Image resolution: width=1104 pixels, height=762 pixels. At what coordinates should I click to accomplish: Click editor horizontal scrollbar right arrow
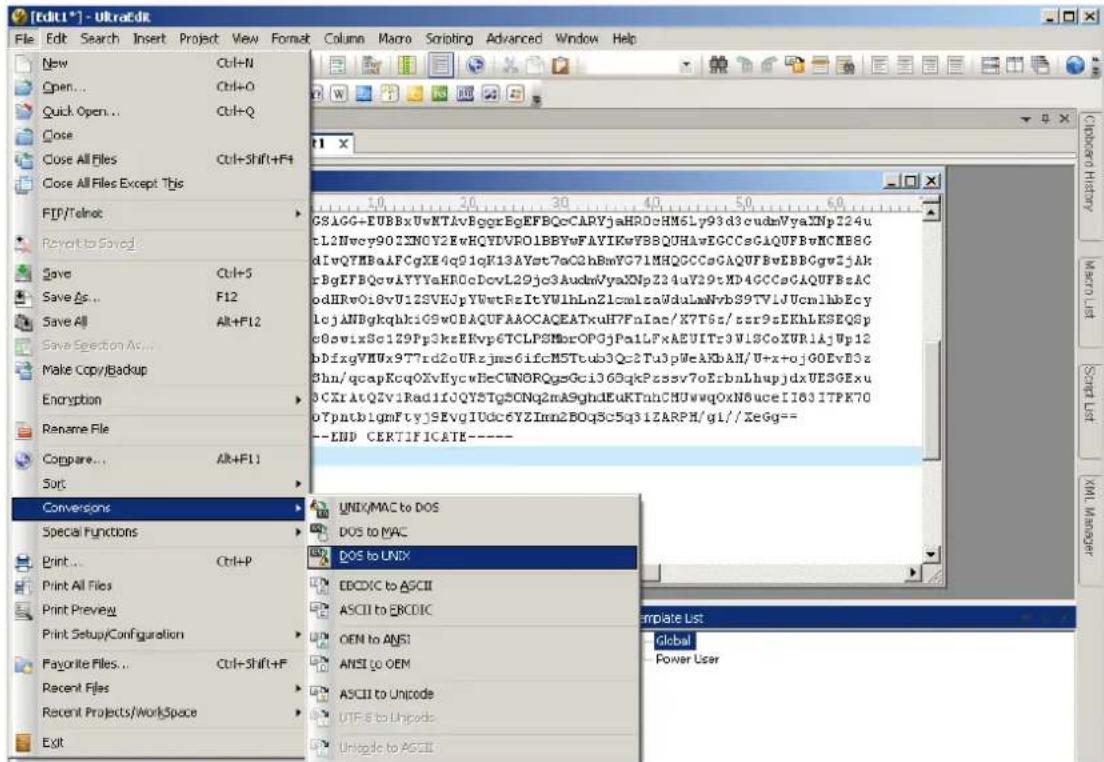[x=912, y=573]
